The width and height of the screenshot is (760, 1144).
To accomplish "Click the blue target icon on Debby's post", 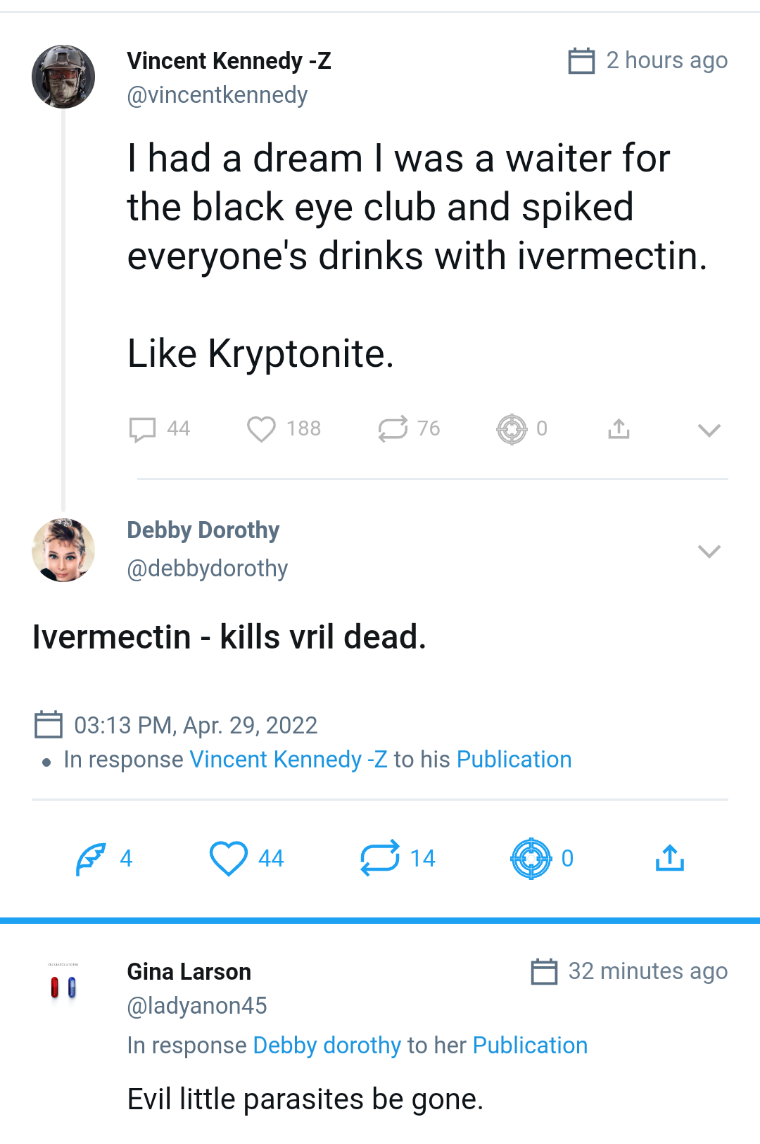I will pos(530,858).
